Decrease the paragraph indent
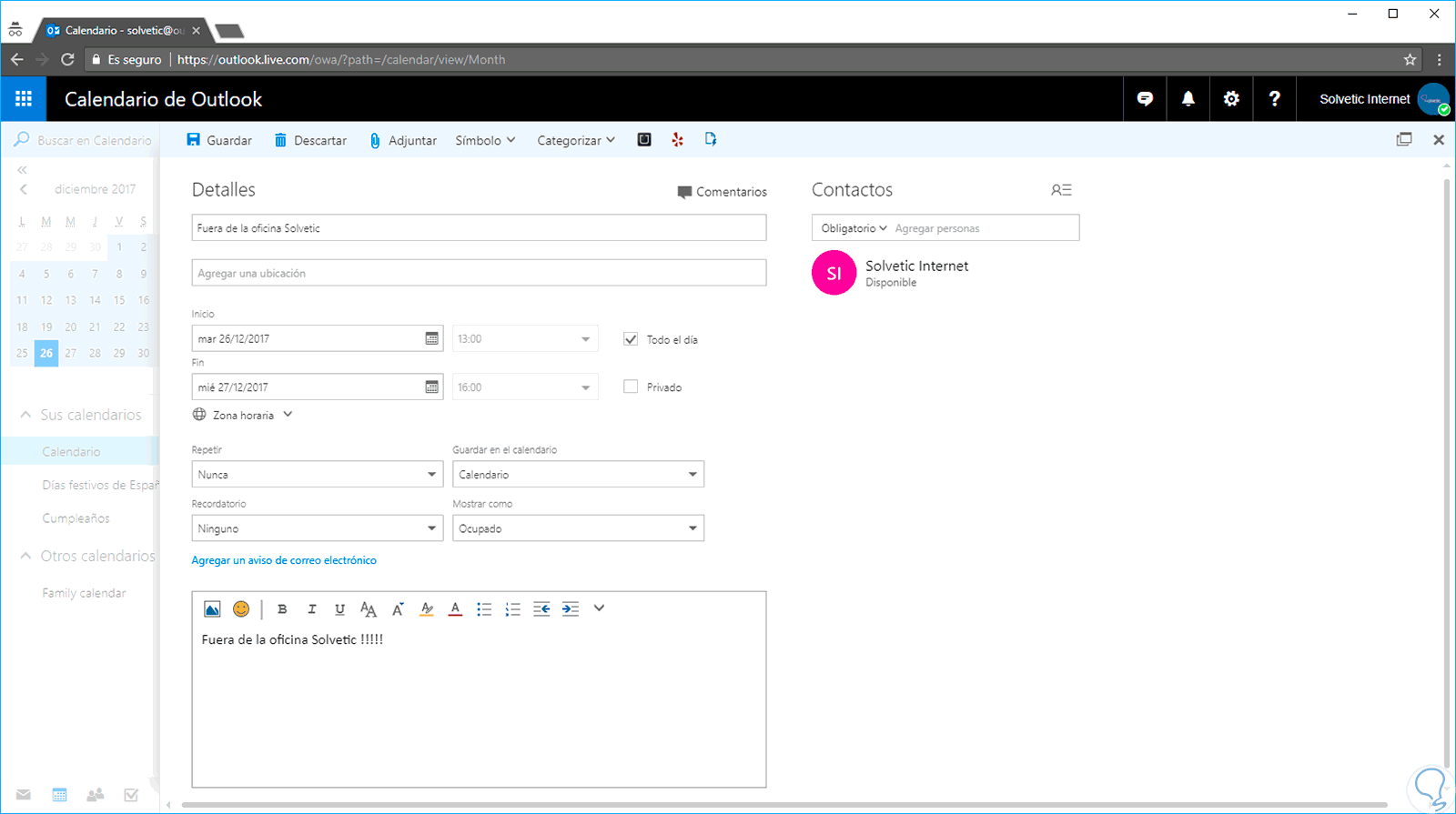Viewport: 1456px width, 814px height. pyautogui.click(x=541, y=609)
